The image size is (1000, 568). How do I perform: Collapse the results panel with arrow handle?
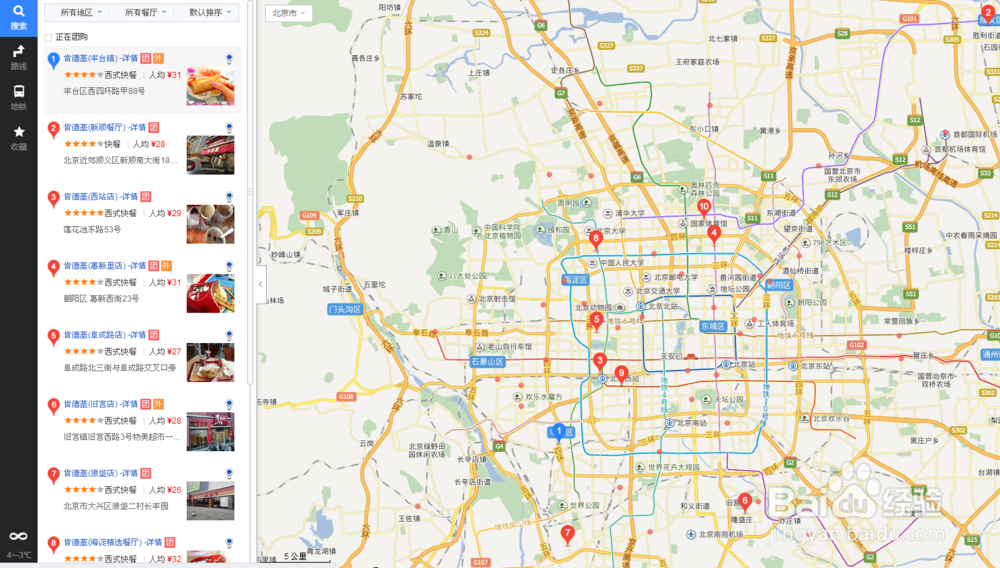point(260,284)
